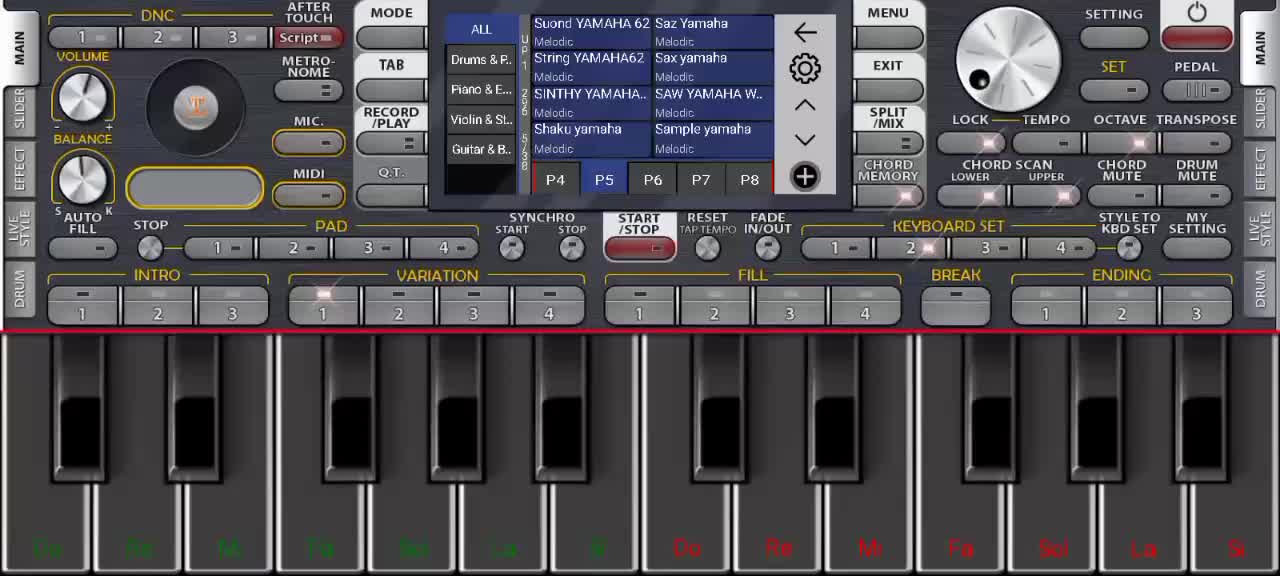The height and width of the screenshot is (576, 1280).
Task: Adjust the VOLUME knob
Action: pyautogui.click(x=83, y=97)
